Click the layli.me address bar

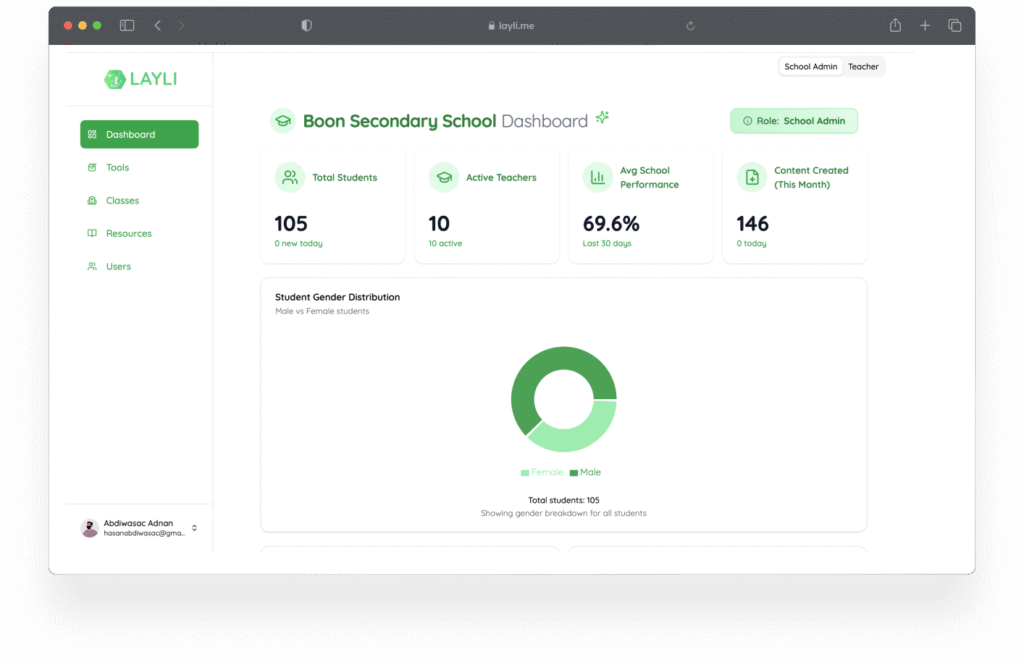tap(510, 26)
